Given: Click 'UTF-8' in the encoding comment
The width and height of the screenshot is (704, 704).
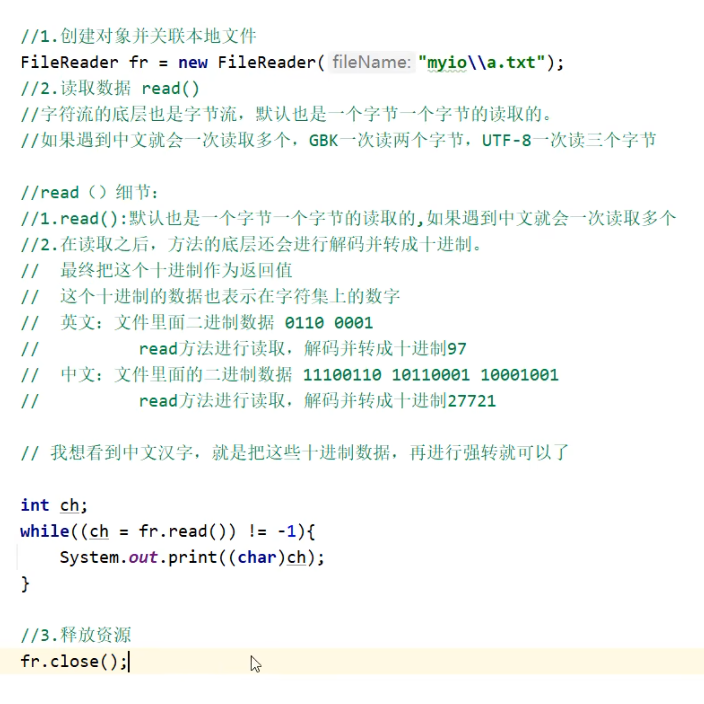Looking at the screenshot, I should 506,141.
